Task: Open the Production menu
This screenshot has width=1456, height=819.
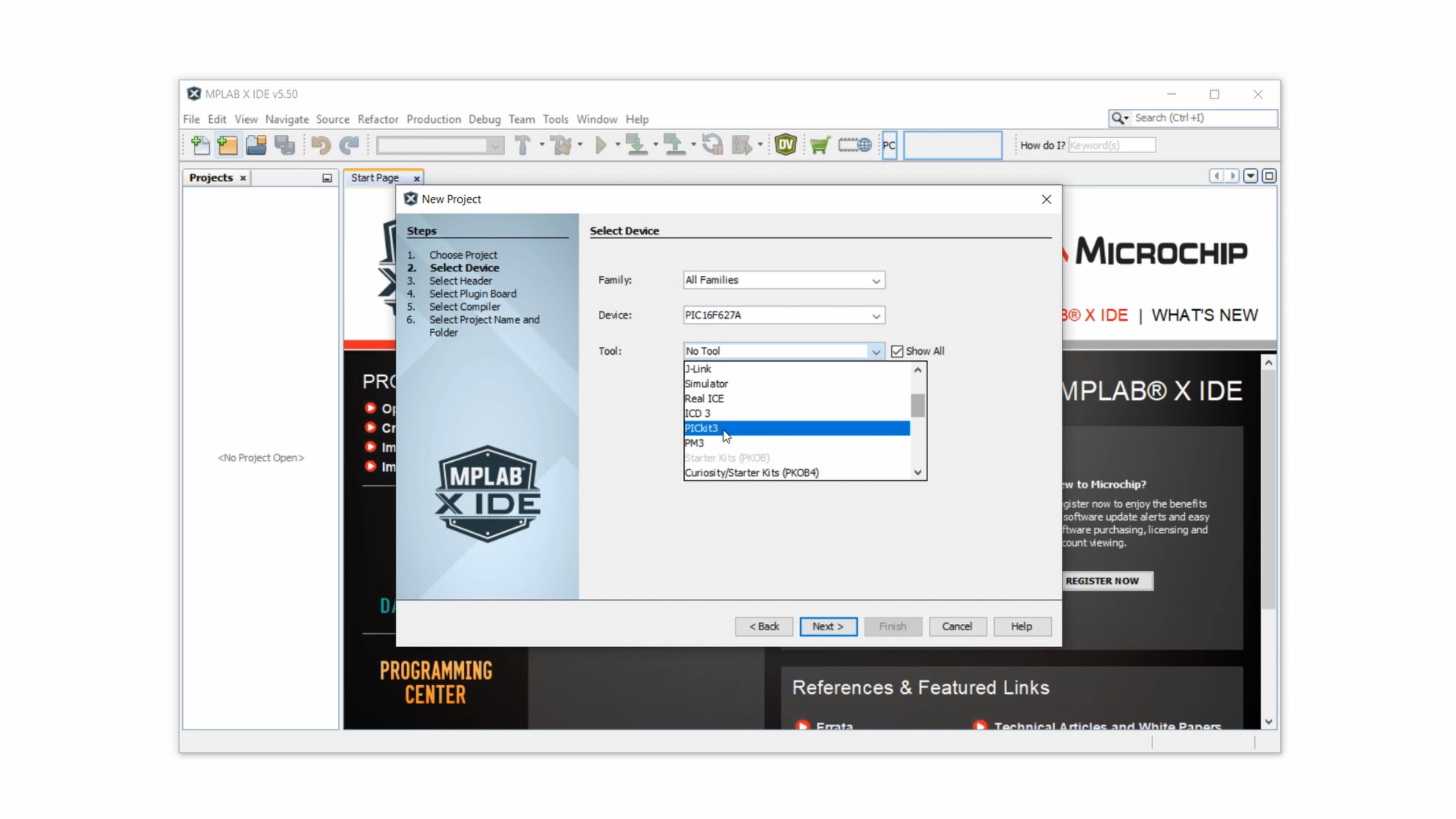Action: click(x=433, y=119)
